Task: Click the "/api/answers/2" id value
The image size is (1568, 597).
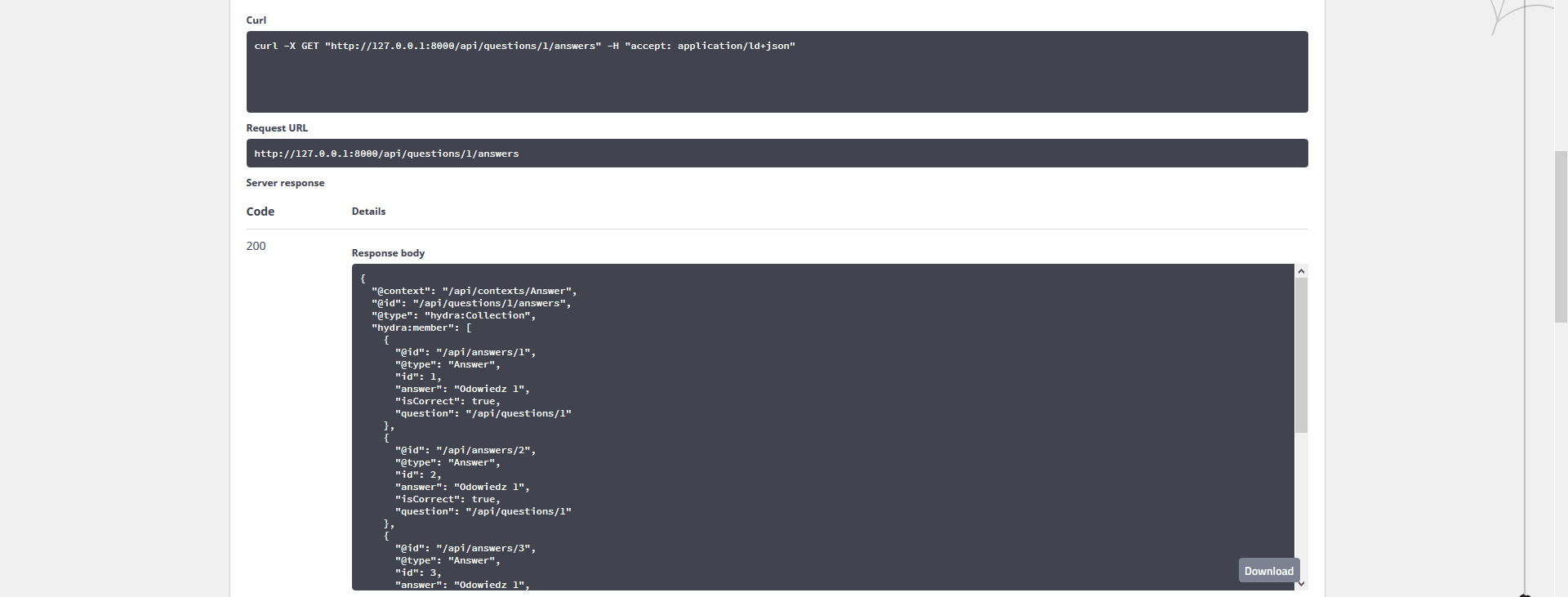Action: [485, 450]
